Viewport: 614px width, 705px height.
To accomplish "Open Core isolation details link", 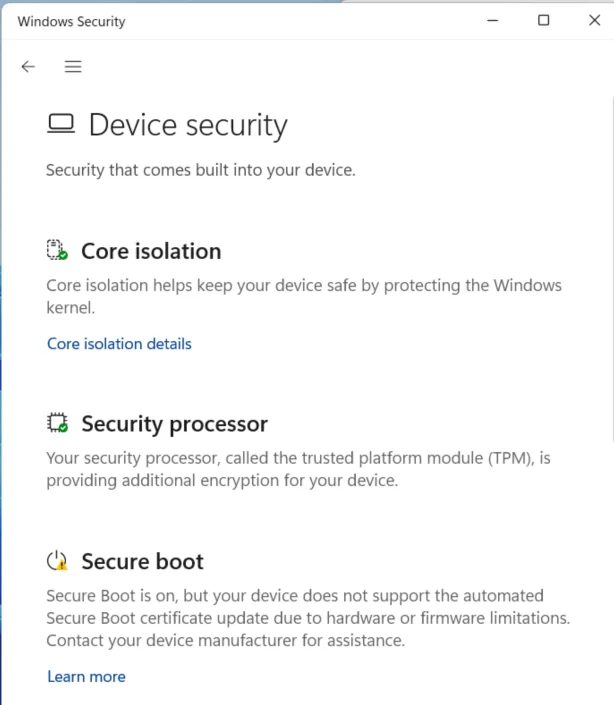I will (x=119, y=344).
